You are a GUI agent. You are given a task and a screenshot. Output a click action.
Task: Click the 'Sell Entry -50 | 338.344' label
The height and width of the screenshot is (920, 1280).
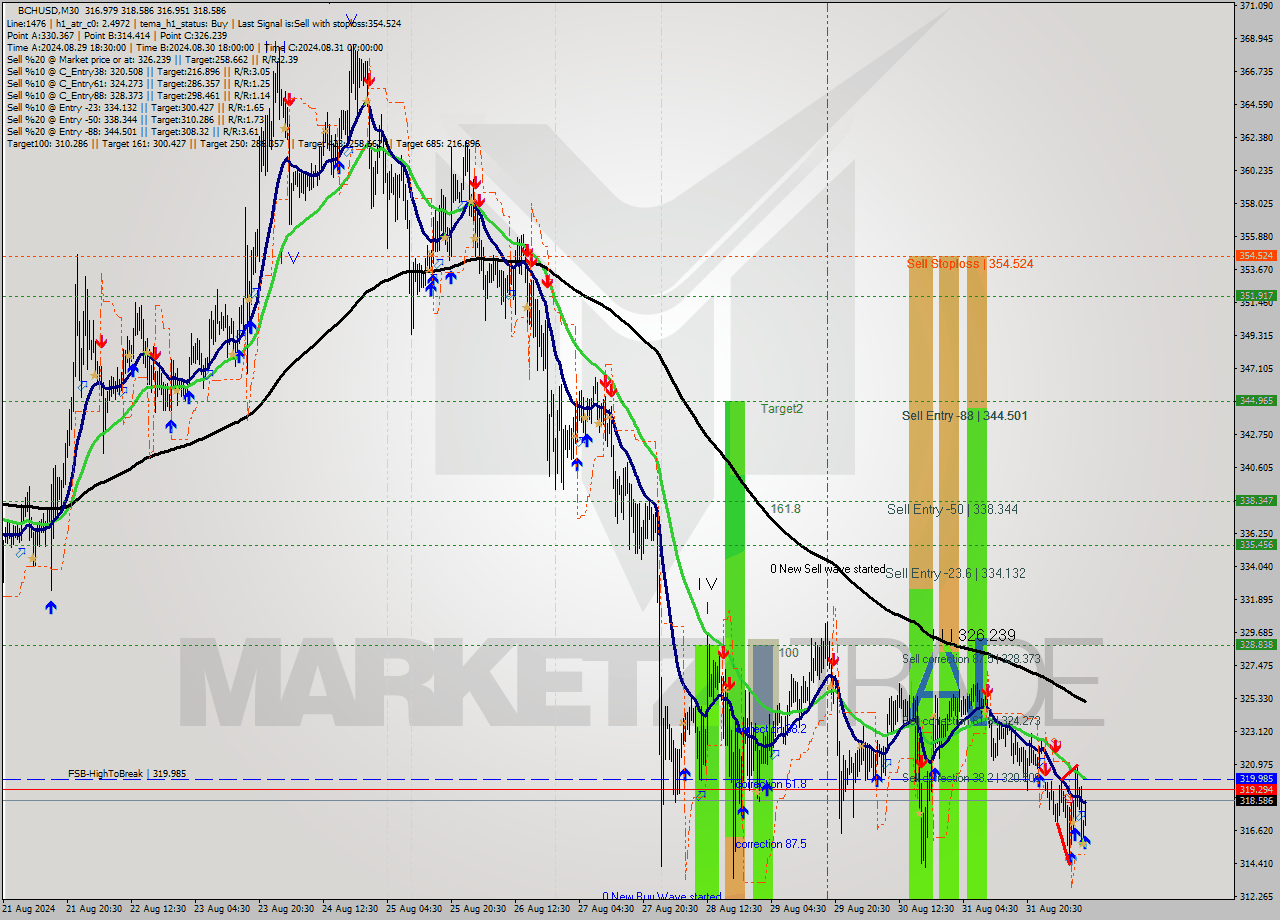coord(952,510)
